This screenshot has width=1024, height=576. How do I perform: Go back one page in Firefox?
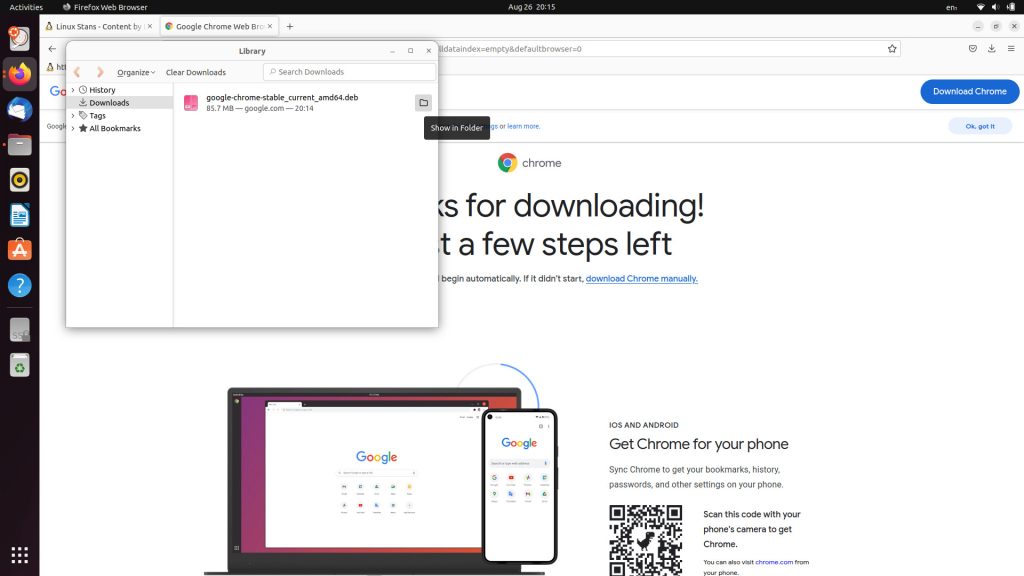(52, 49)
